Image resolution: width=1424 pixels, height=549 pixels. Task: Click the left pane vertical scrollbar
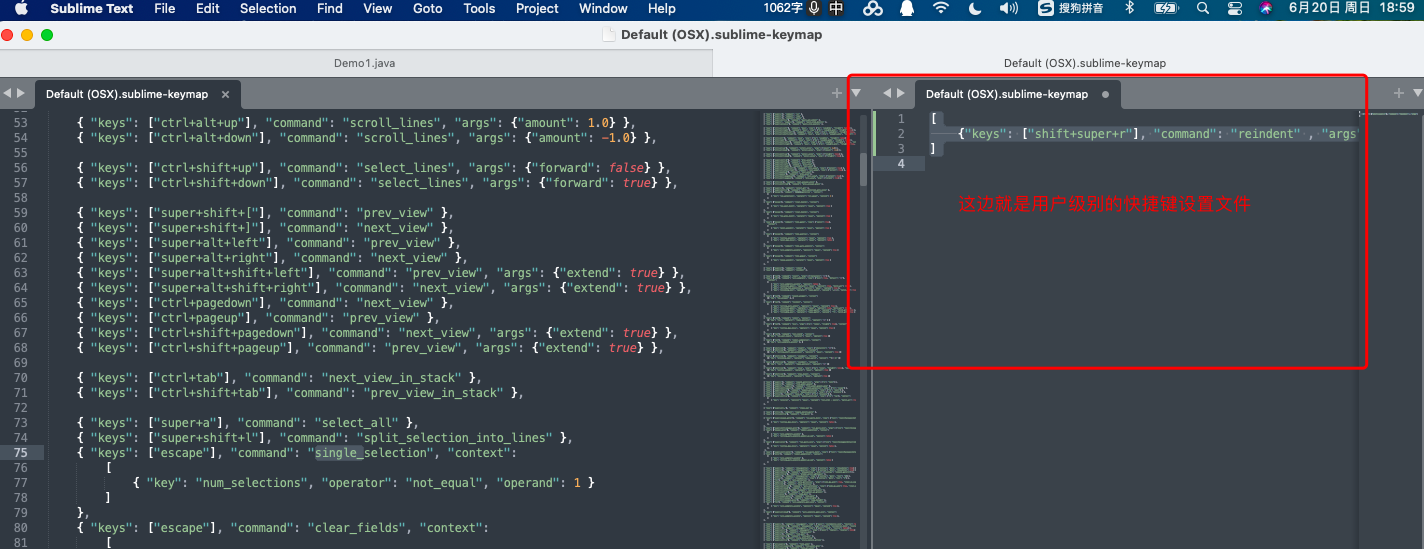[x=864, y=170]
